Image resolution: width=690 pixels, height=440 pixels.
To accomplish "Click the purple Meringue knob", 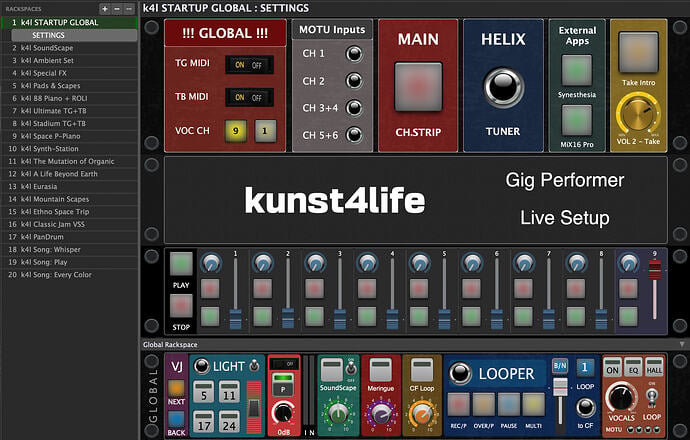I will (380, 413).
